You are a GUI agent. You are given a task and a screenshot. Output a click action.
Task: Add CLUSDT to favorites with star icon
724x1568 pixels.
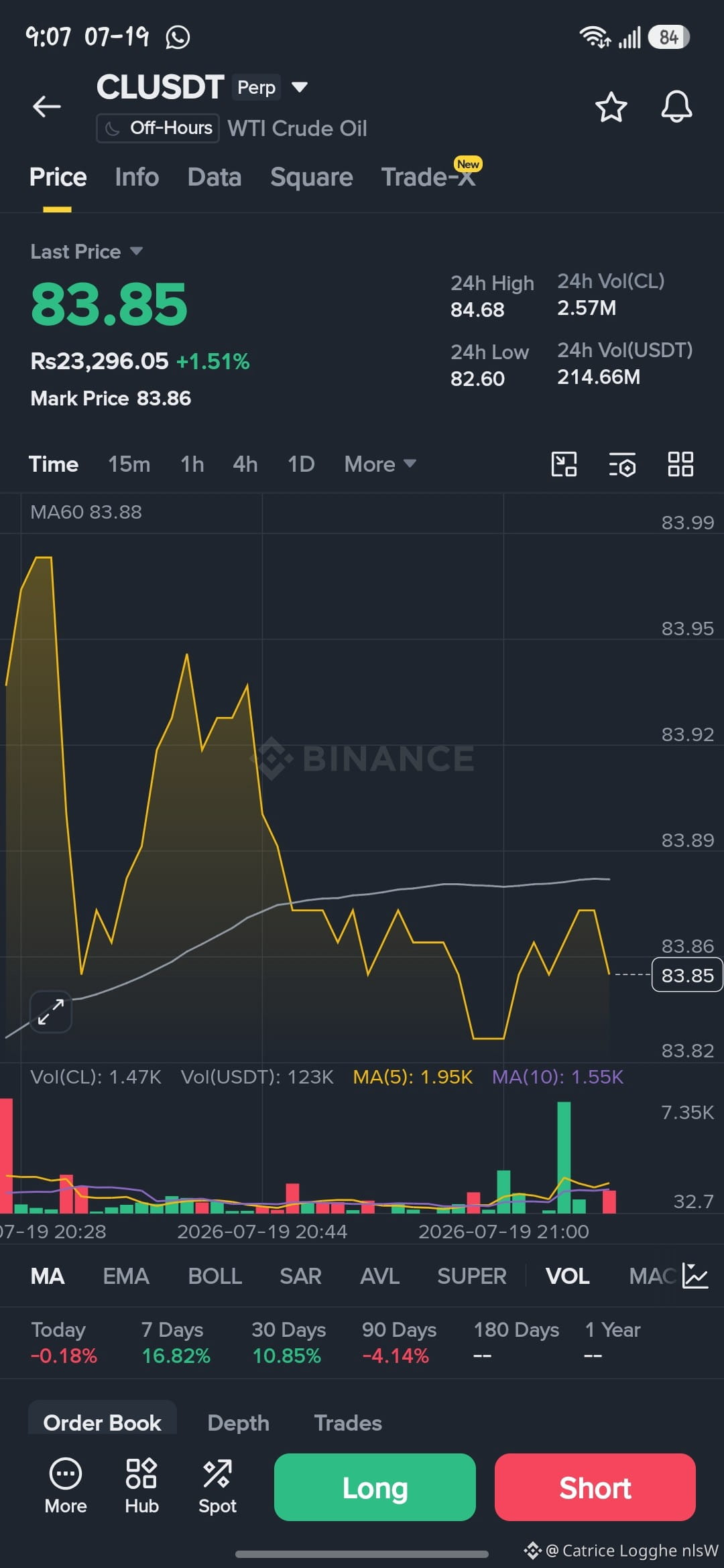tap(611, 107)
